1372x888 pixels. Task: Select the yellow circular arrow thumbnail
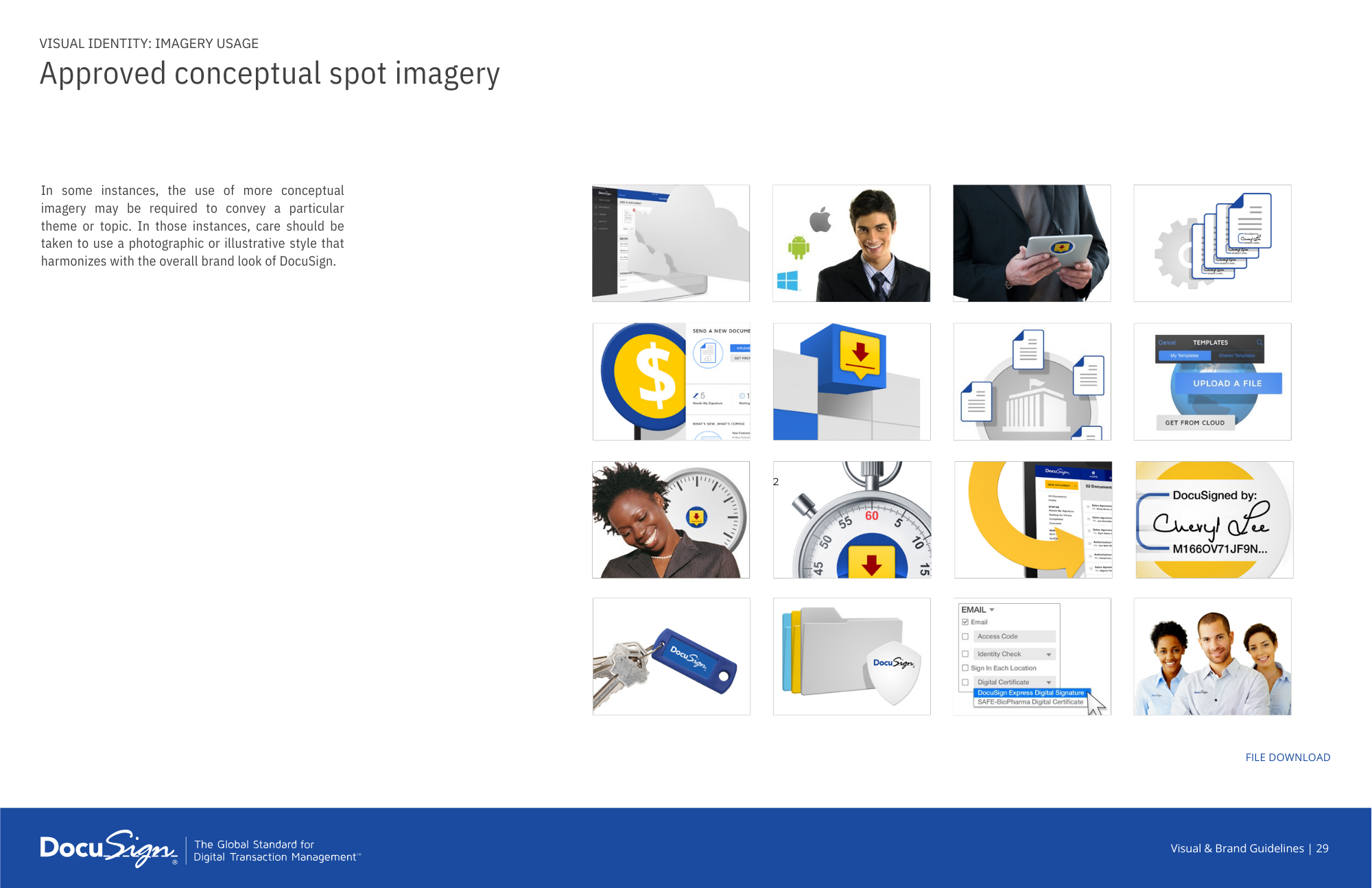tap(1033, 519)
